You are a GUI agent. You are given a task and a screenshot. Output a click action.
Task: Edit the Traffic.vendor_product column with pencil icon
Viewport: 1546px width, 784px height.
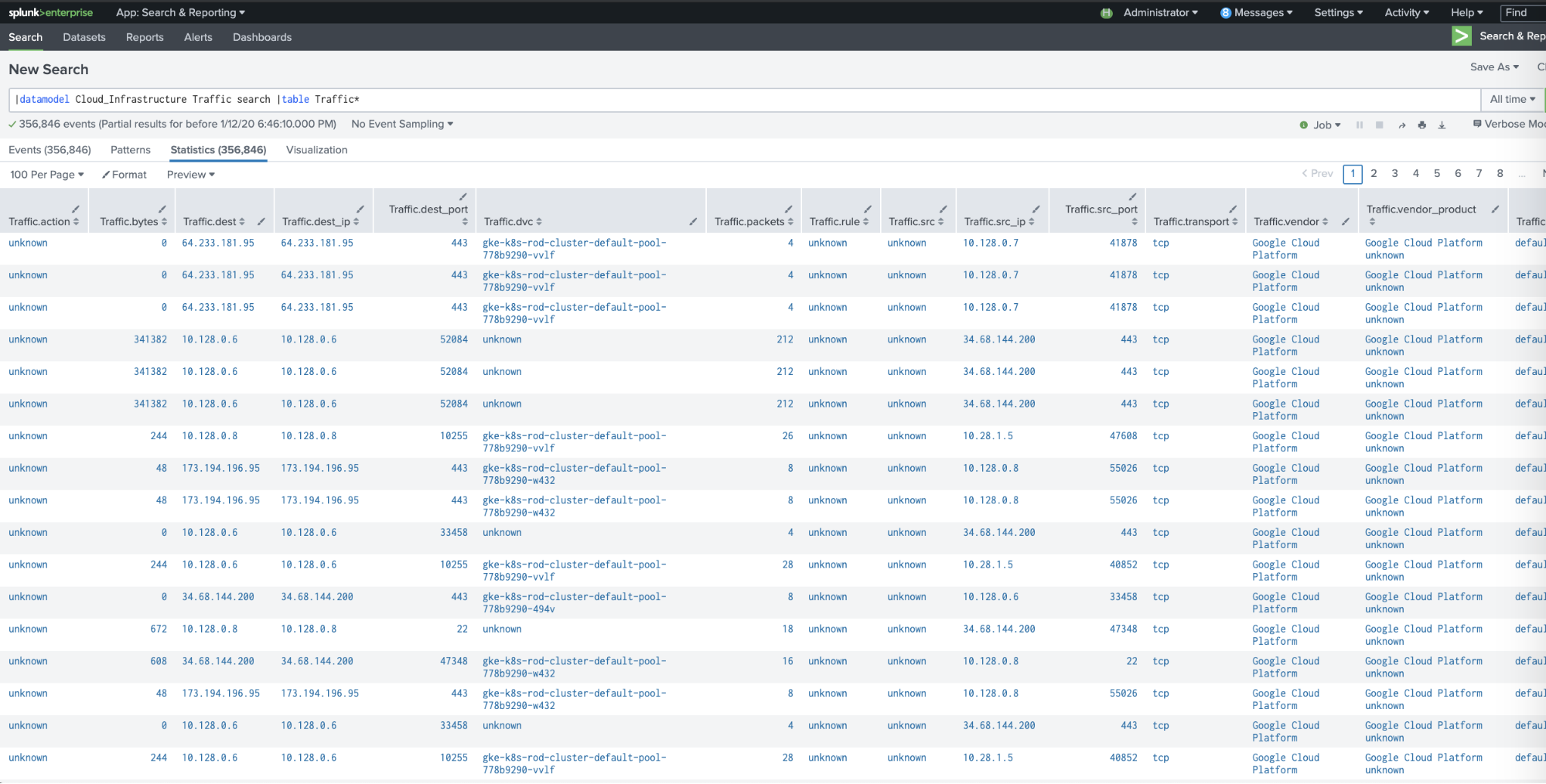click(x=1495, y=210)
